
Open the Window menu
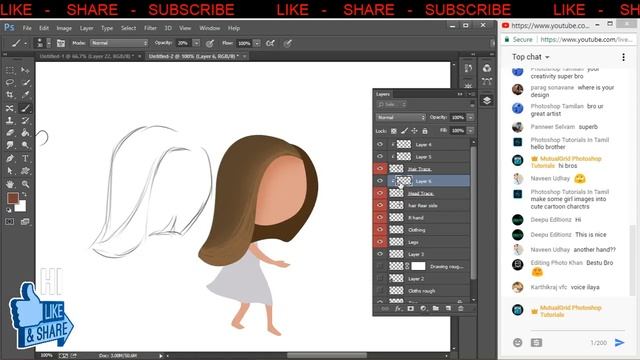[x=209, y=28]
